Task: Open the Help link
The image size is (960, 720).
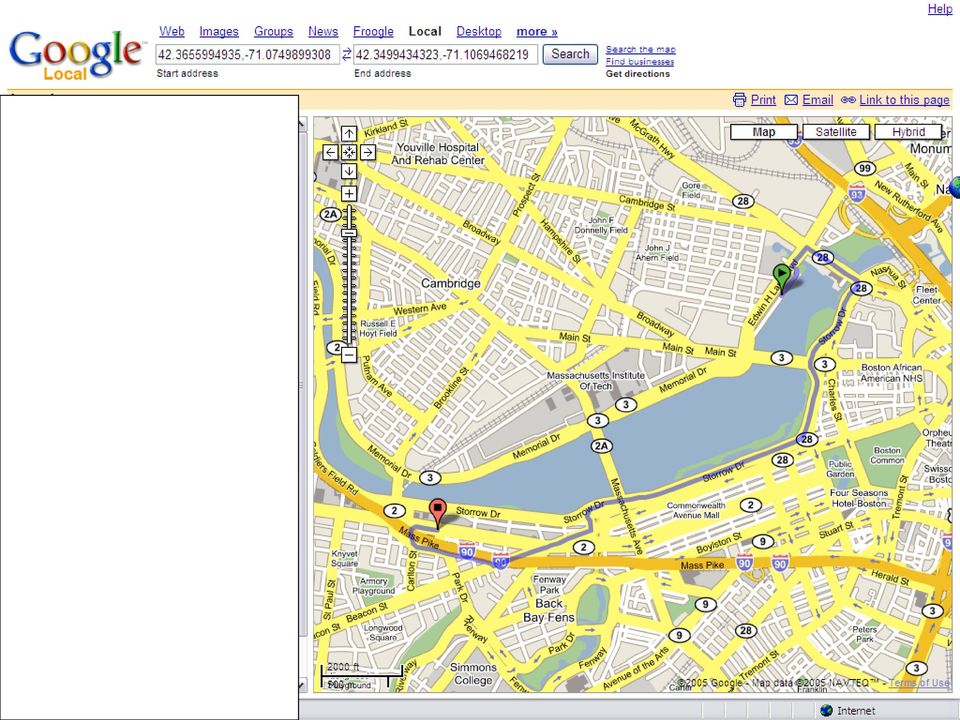Action: pyautogui.click(x=940, y=9)
